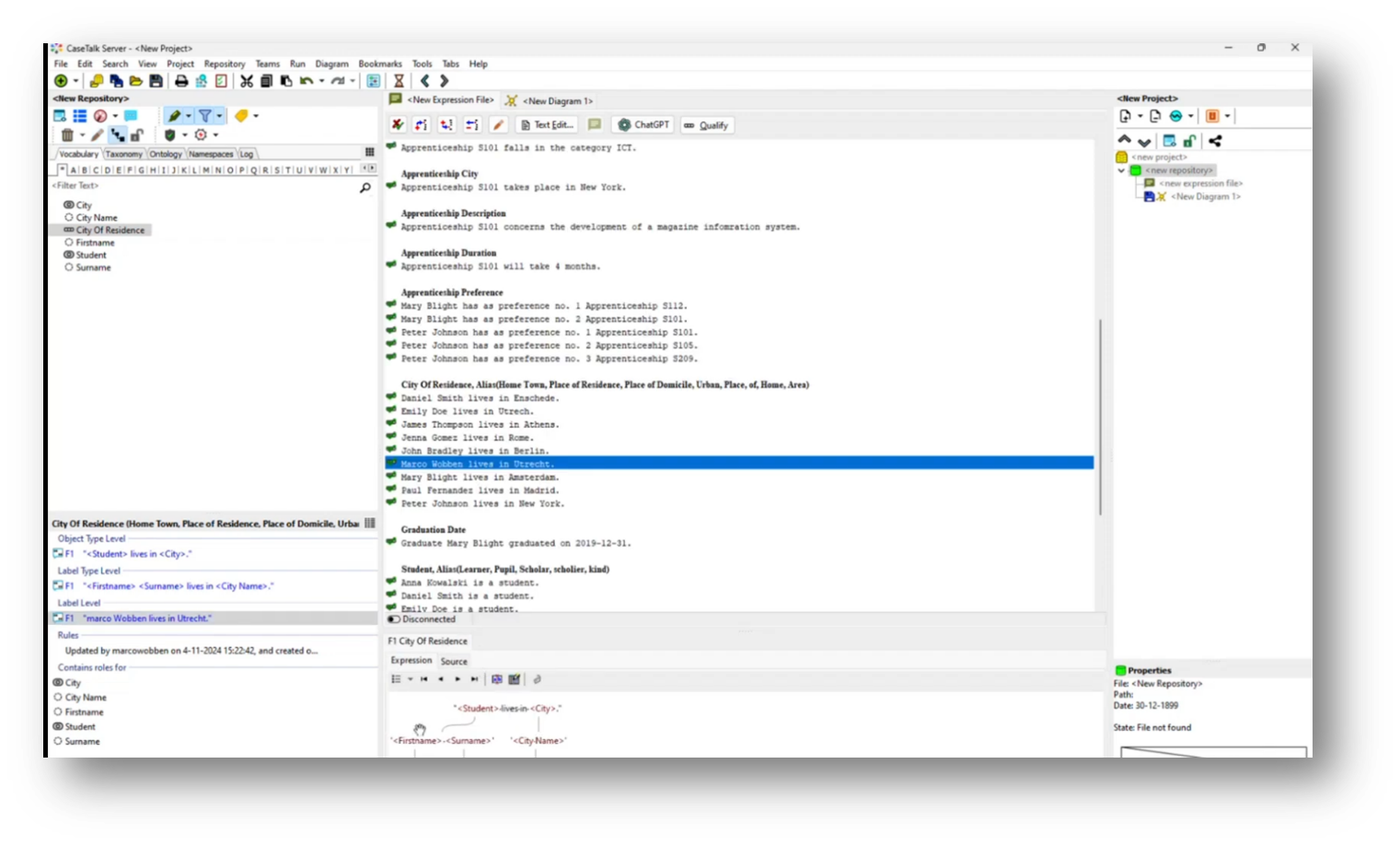1400x845 pixels.
Task: Select the Namespaces tab
Action: click(x=211, y=154)
